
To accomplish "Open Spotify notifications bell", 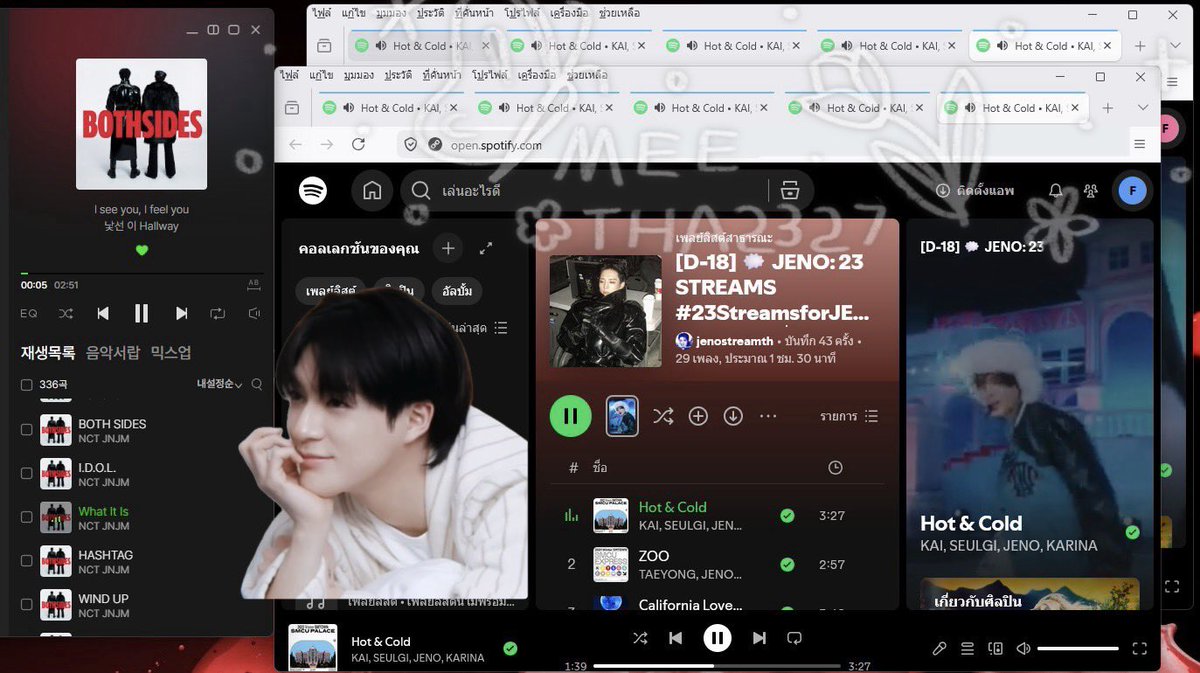I will pos(1055,190).
